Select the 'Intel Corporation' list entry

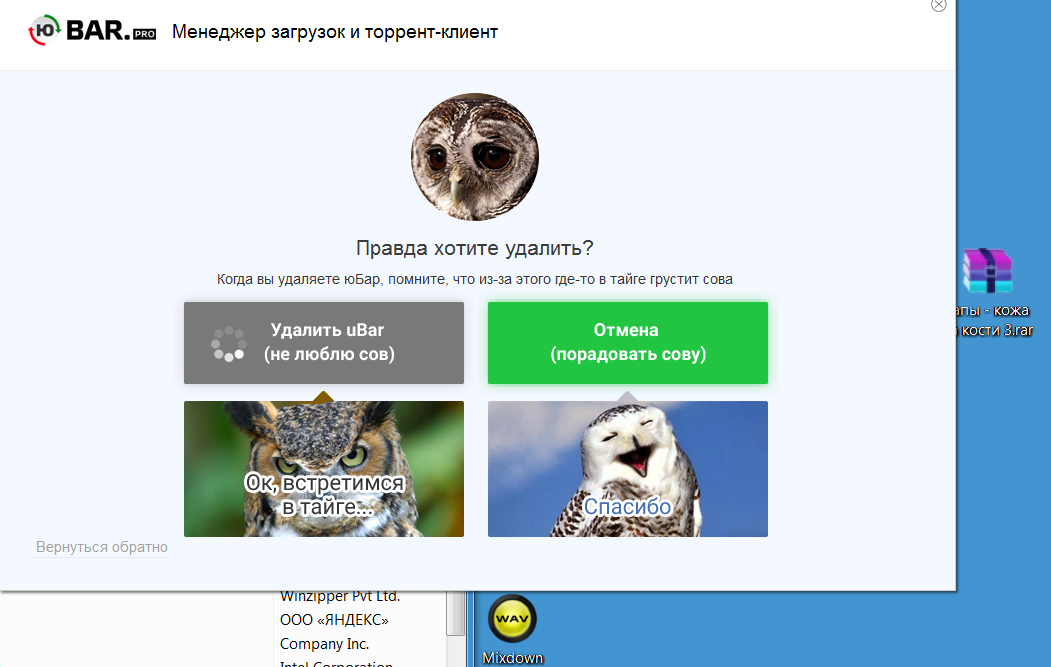pos(336,663)
